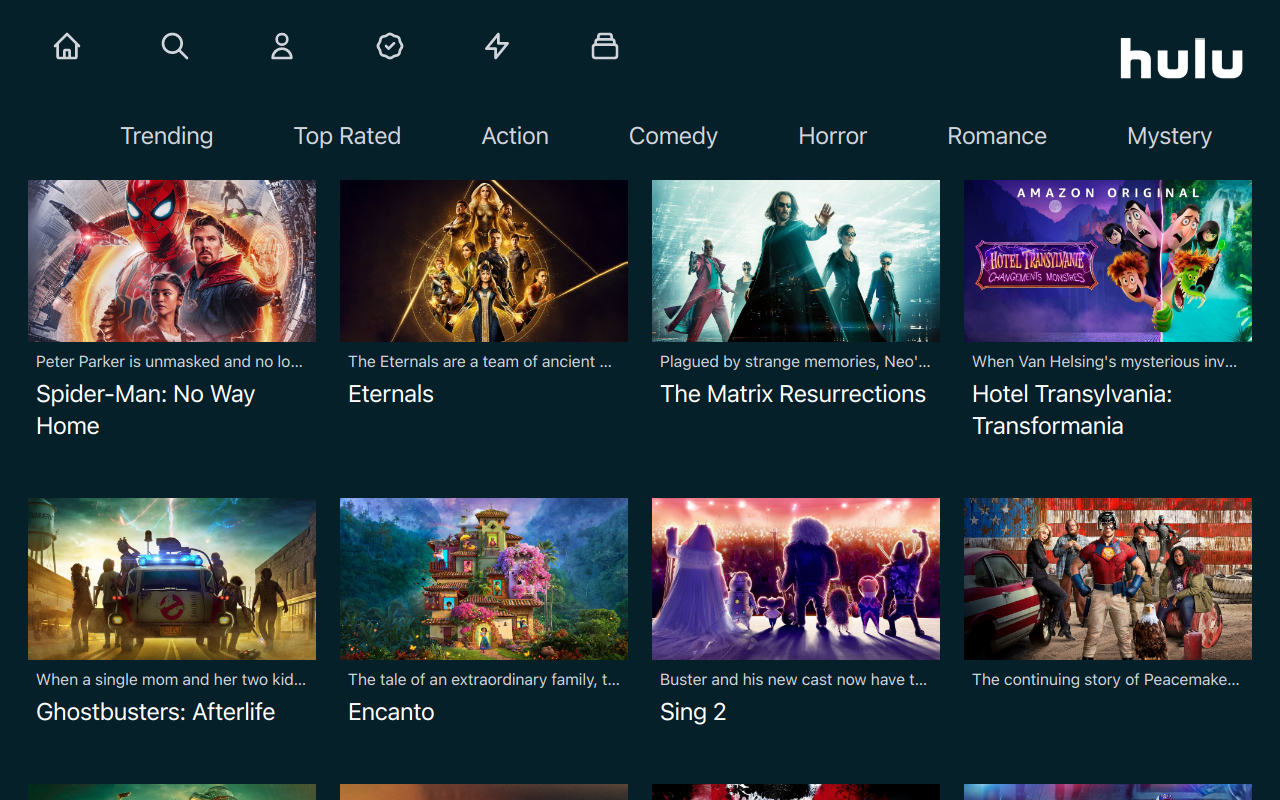Click 'Hotel Transylvania: Transformania' title
This screenshot has height=800, width=1280.
1072,410
